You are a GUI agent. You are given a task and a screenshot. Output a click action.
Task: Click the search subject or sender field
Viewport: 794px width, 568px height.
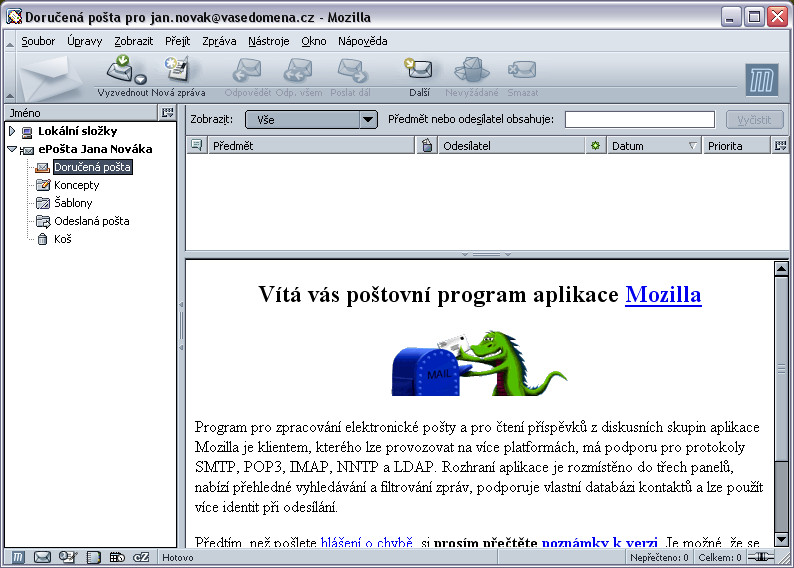(640, 119)
